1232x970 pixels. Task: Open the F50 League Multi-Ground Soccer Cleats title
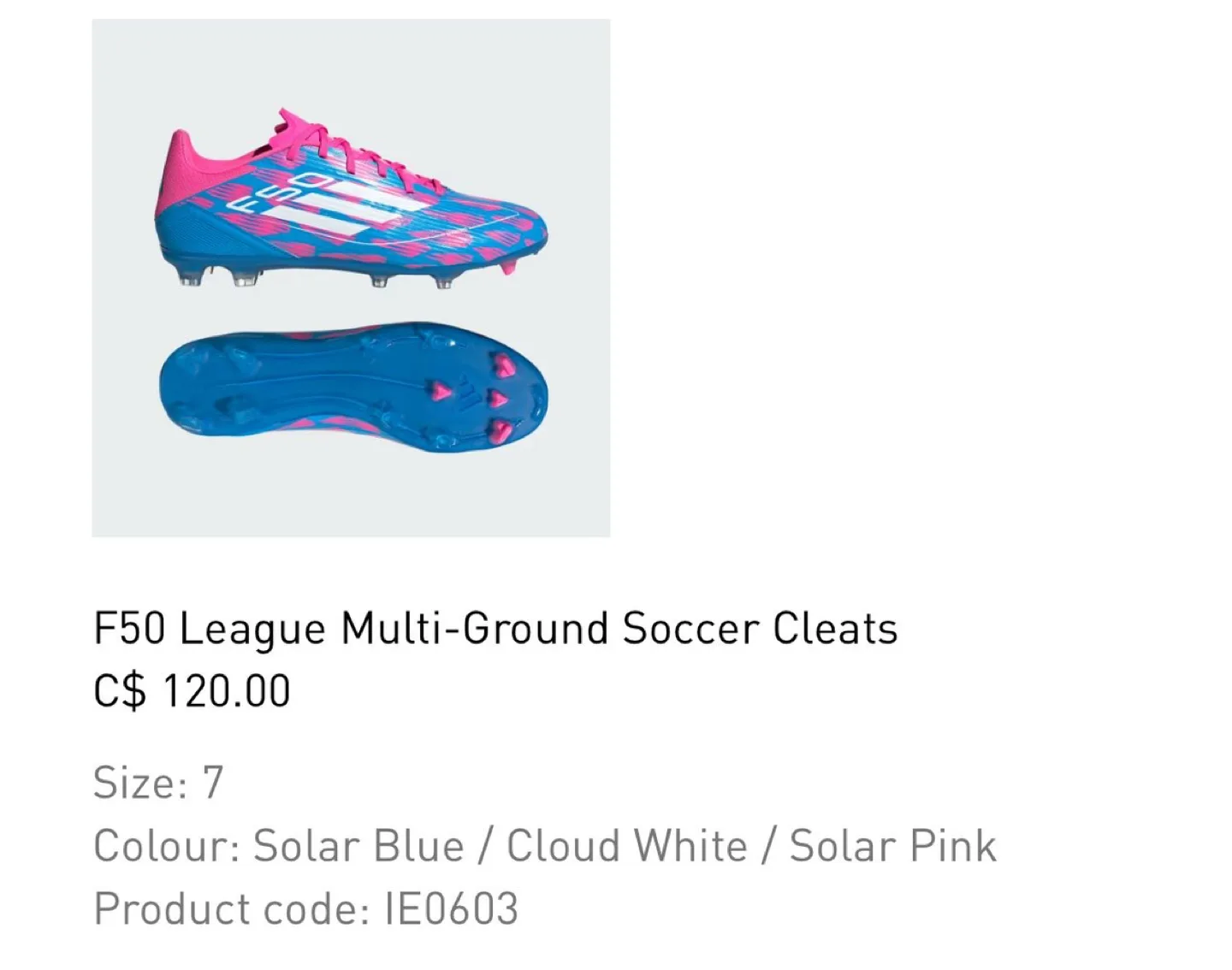pos(495,629)
